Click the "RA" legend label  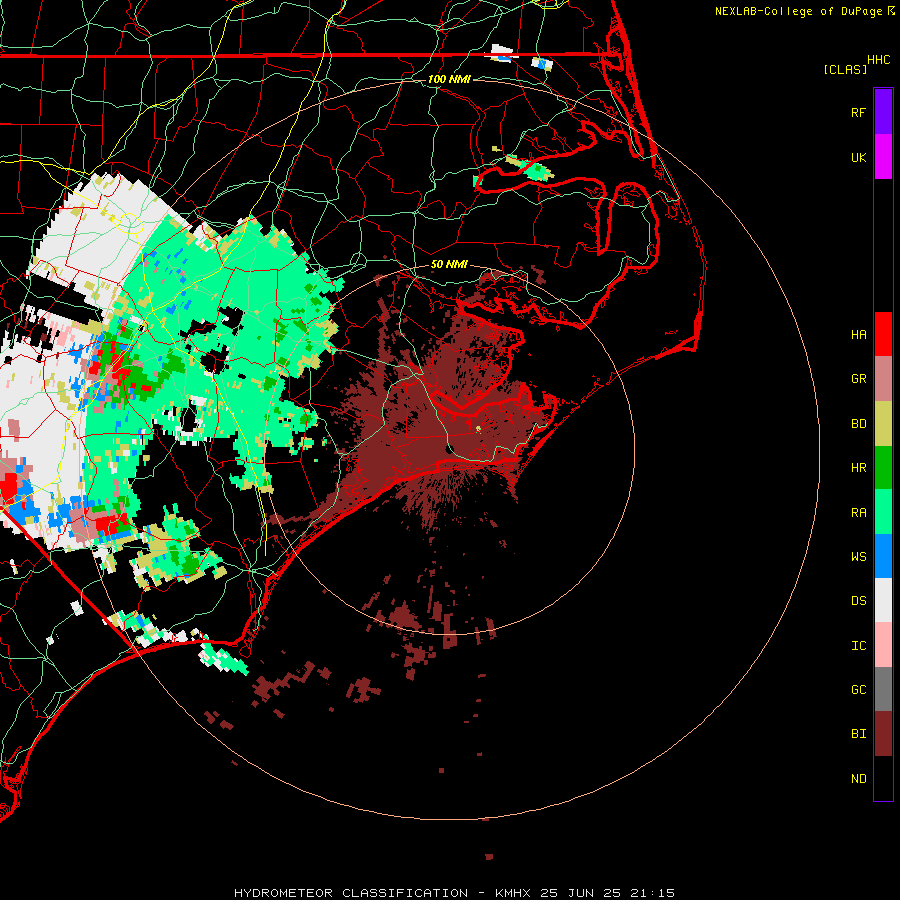coord(858,513)
